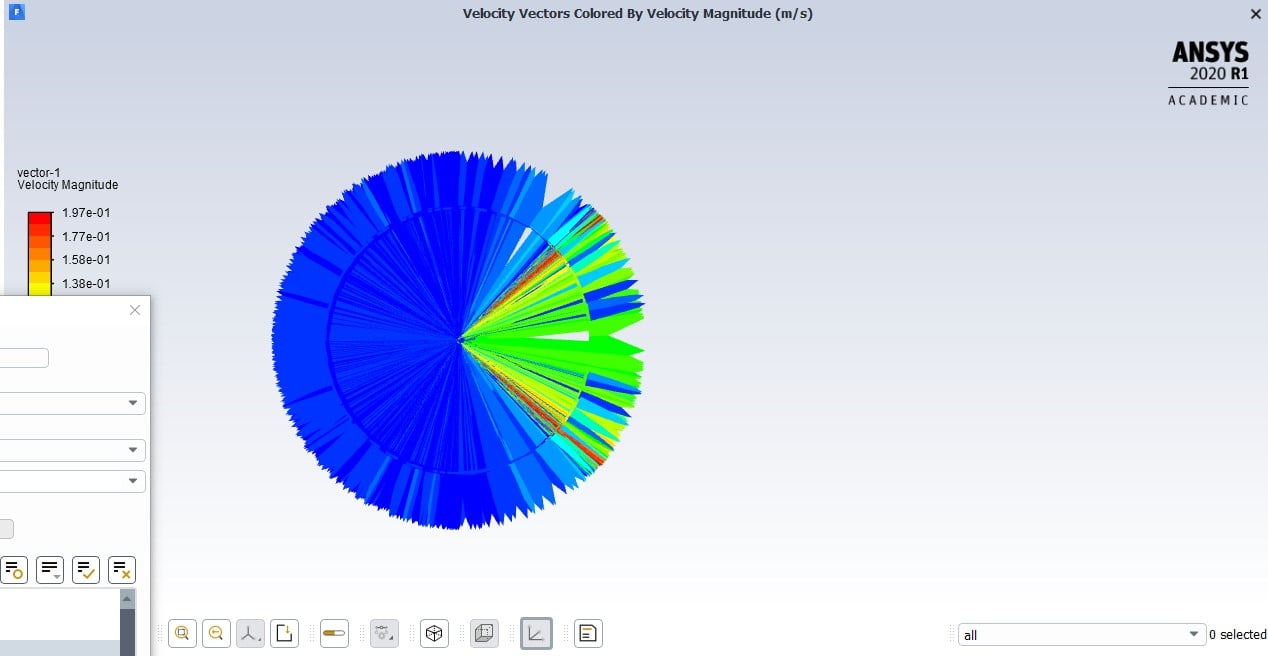The height and width of the screenshot is (656, 1268).
Task: Click the "1.77e-01" legend value
Action: [86, 237]
